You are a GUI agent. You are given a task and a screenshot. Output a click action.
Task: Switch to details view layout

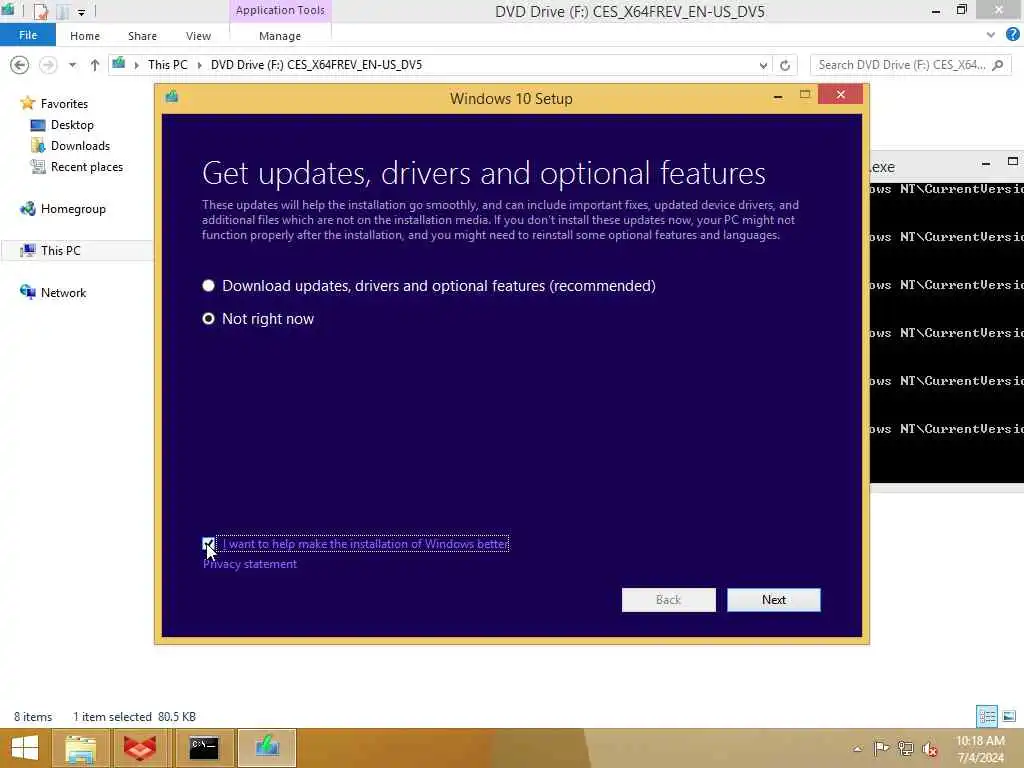[x=986, y=716]
